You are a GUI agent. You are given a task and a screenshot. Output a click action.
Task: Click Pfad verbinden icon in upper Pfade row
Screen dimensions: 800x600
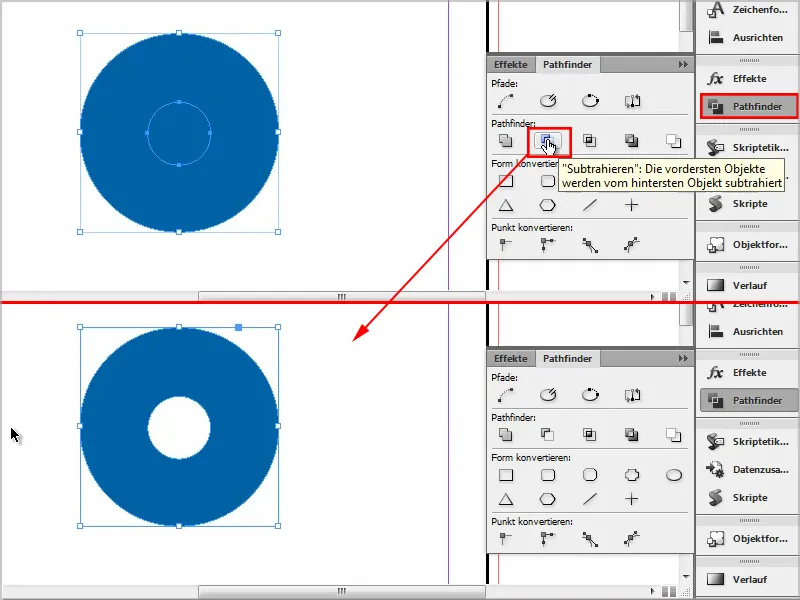click(x=506, y=101)
